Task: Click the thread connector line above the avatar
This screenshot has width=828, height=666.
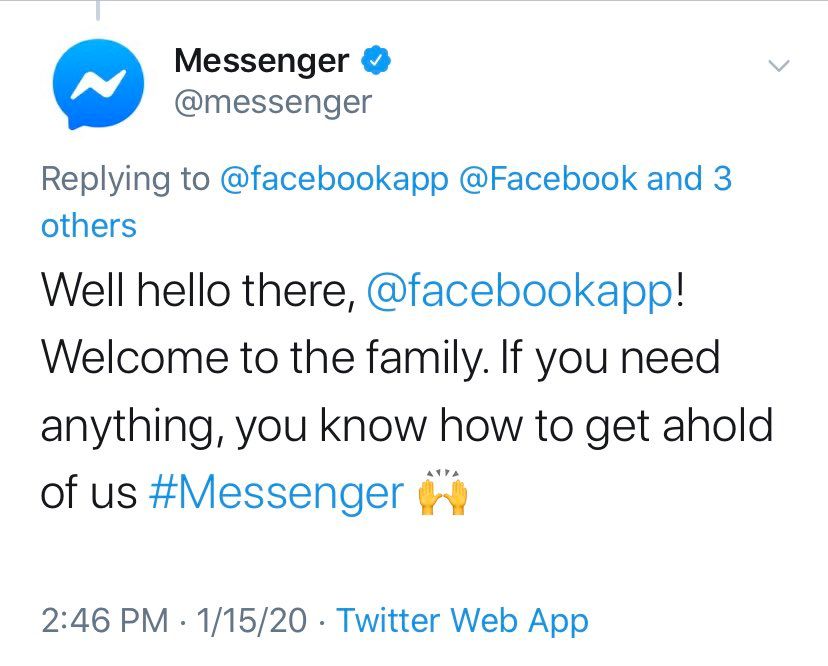Action: tap(98, 10)
